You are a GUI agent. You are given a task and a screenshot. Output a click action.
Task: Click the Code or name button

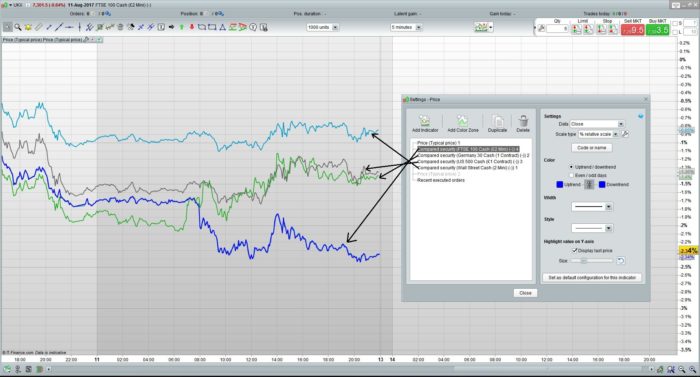[592, 147]
